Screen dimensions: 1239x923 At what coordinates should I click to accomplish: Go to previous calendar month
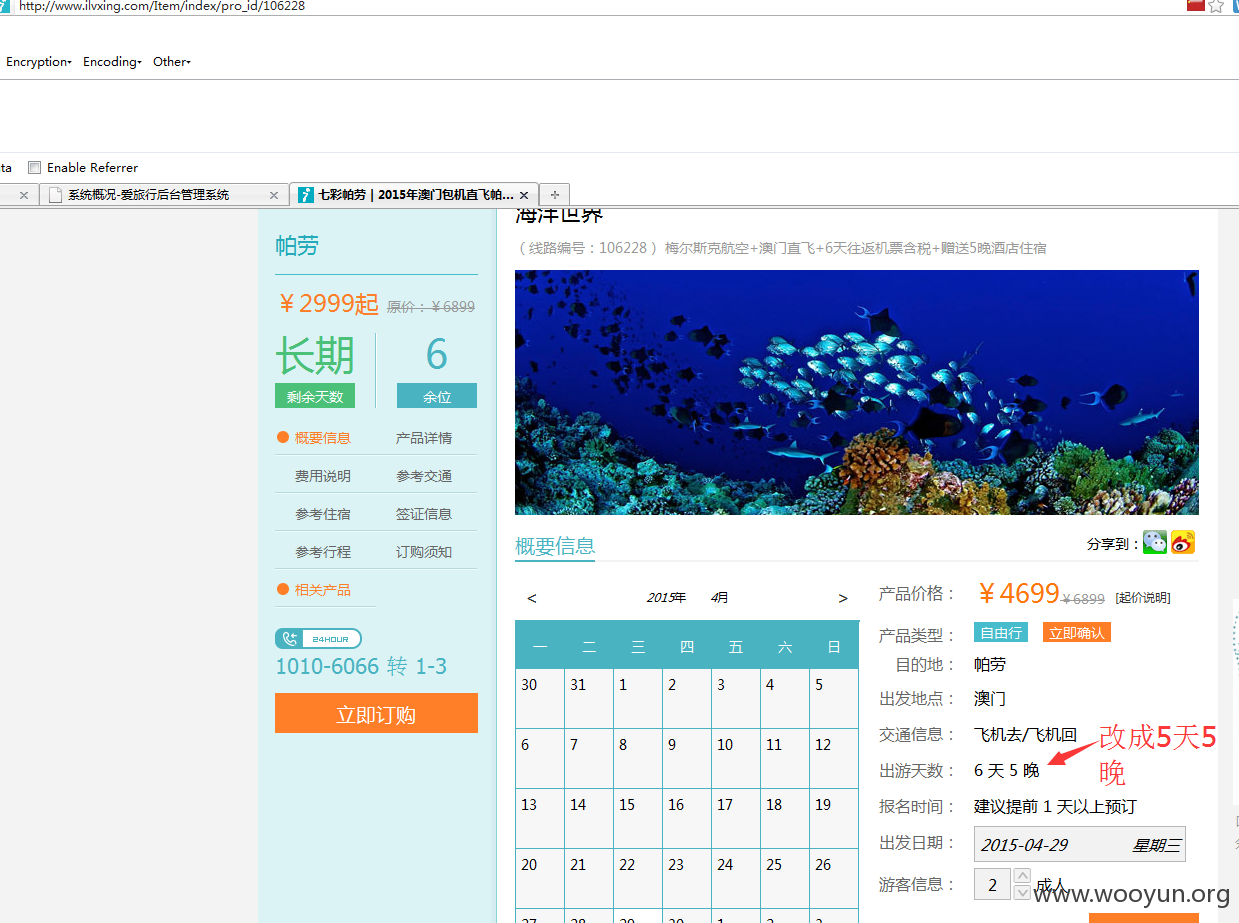532,598
